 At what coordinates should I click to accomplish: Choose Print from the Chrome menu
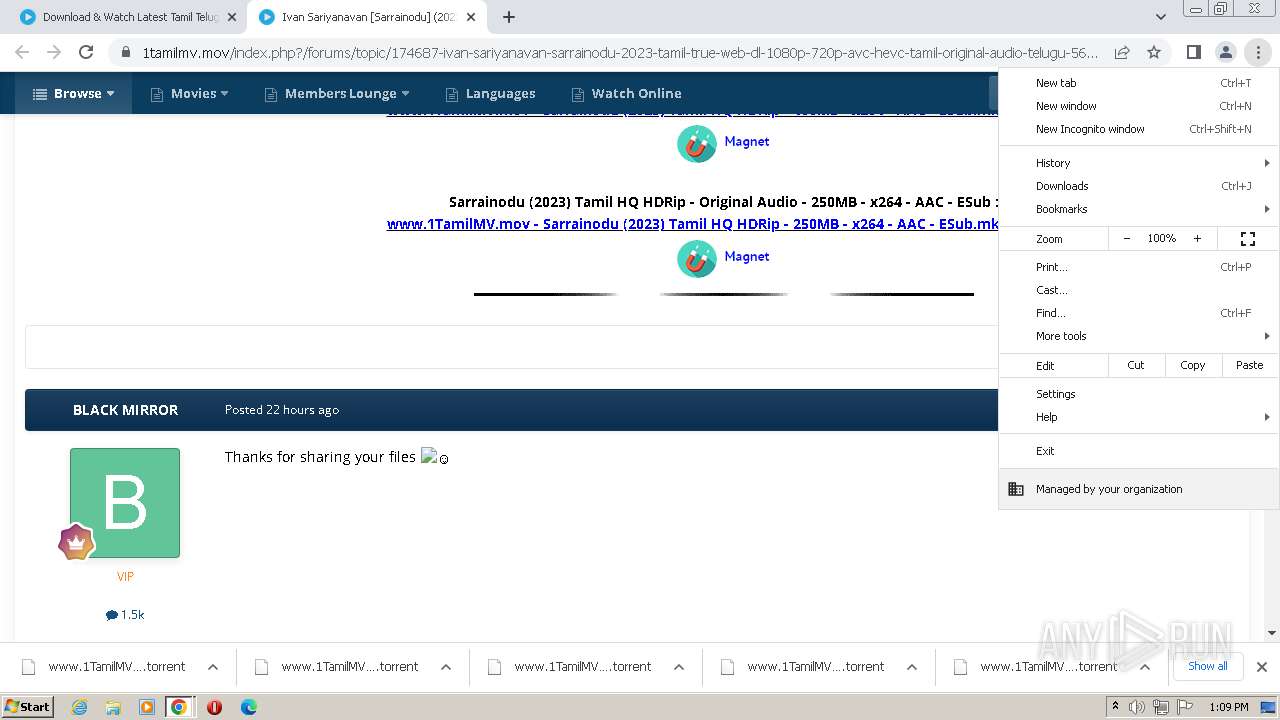(x=1138, y=267)
